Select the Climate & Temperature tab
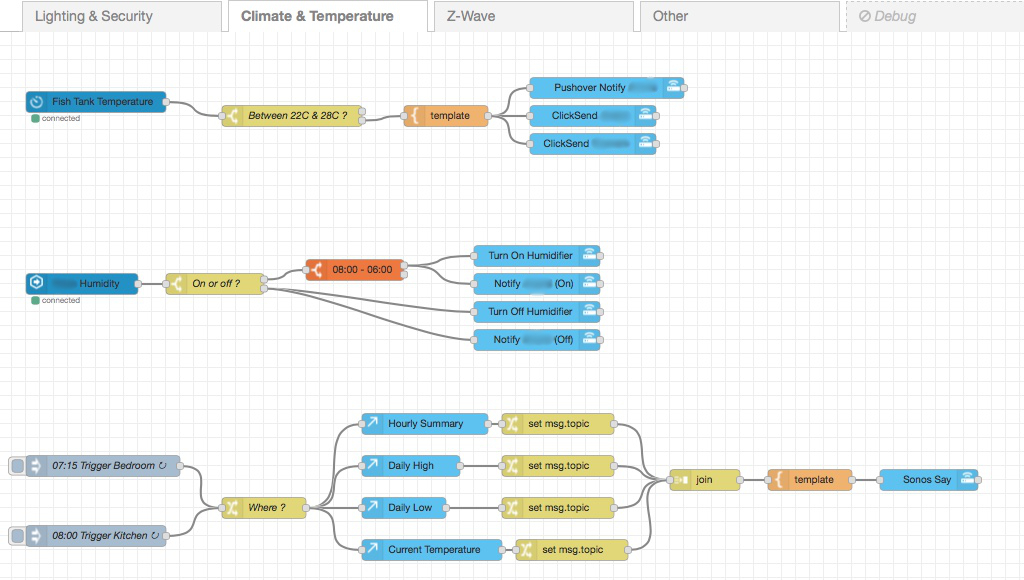The width and height of the screenshot is (1024, 580). 327,16
